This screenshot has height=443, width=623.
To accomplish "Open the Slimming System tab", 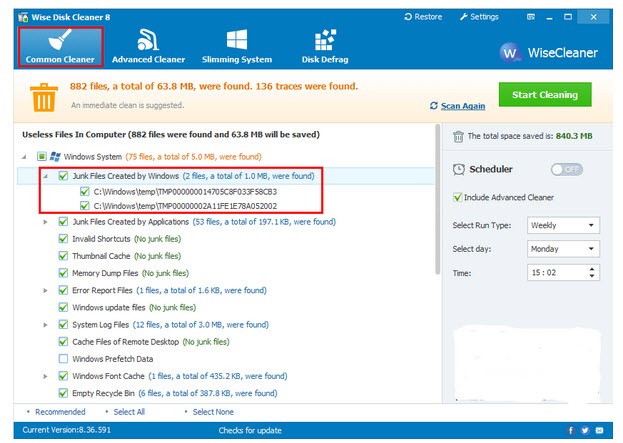I will tap(237, 46).
